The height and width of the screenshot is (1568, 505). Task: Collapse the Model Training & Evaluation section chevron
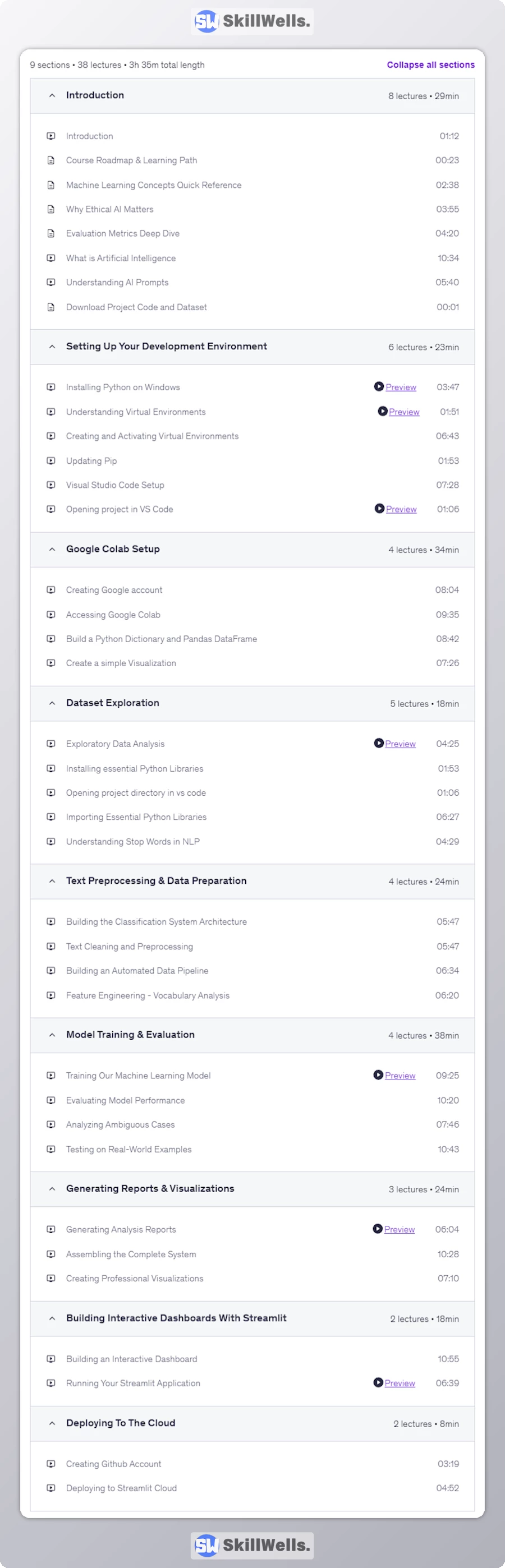tap(52, 1035)
